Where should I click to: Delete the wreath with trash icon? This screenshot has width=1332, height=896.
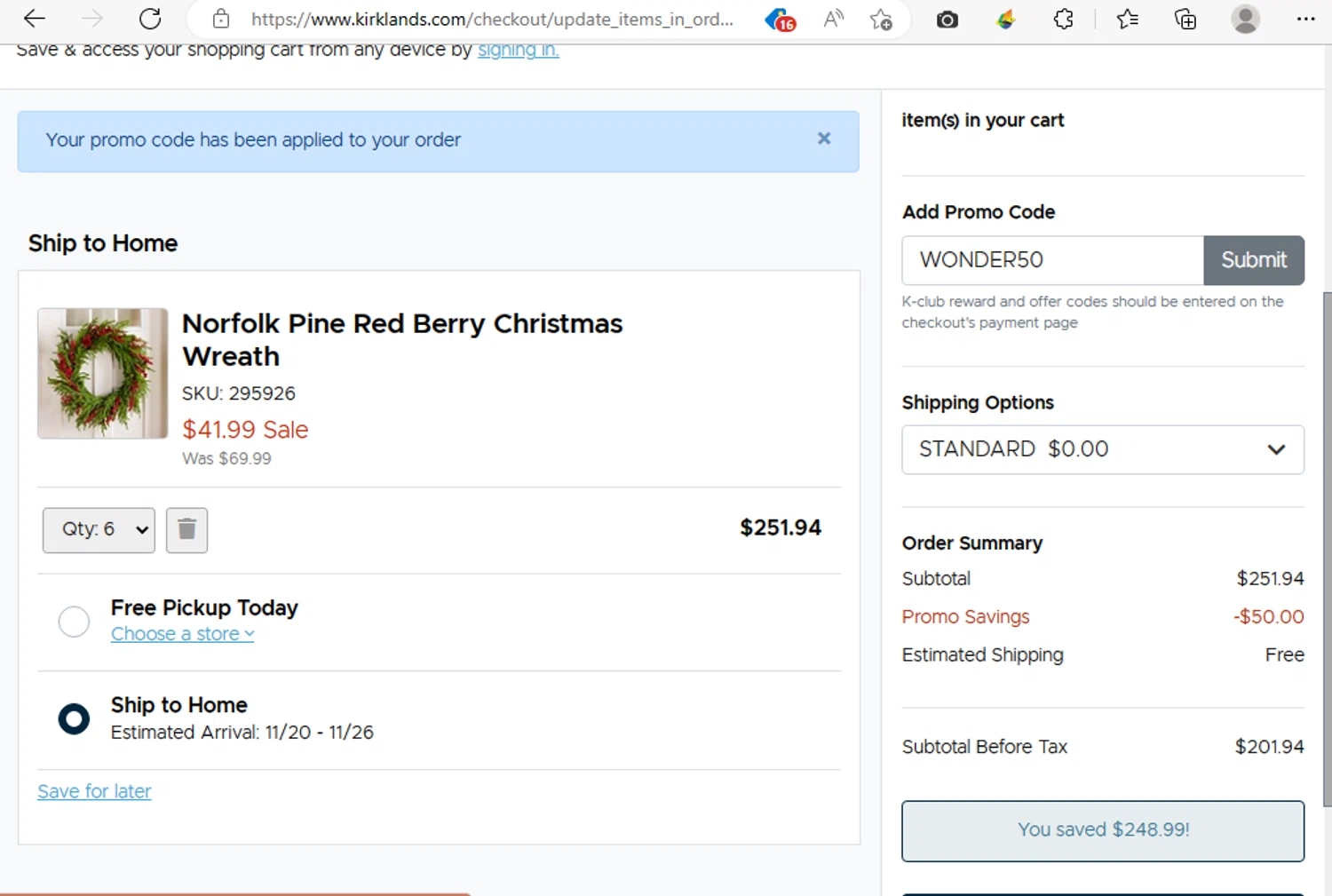point(186,530)
